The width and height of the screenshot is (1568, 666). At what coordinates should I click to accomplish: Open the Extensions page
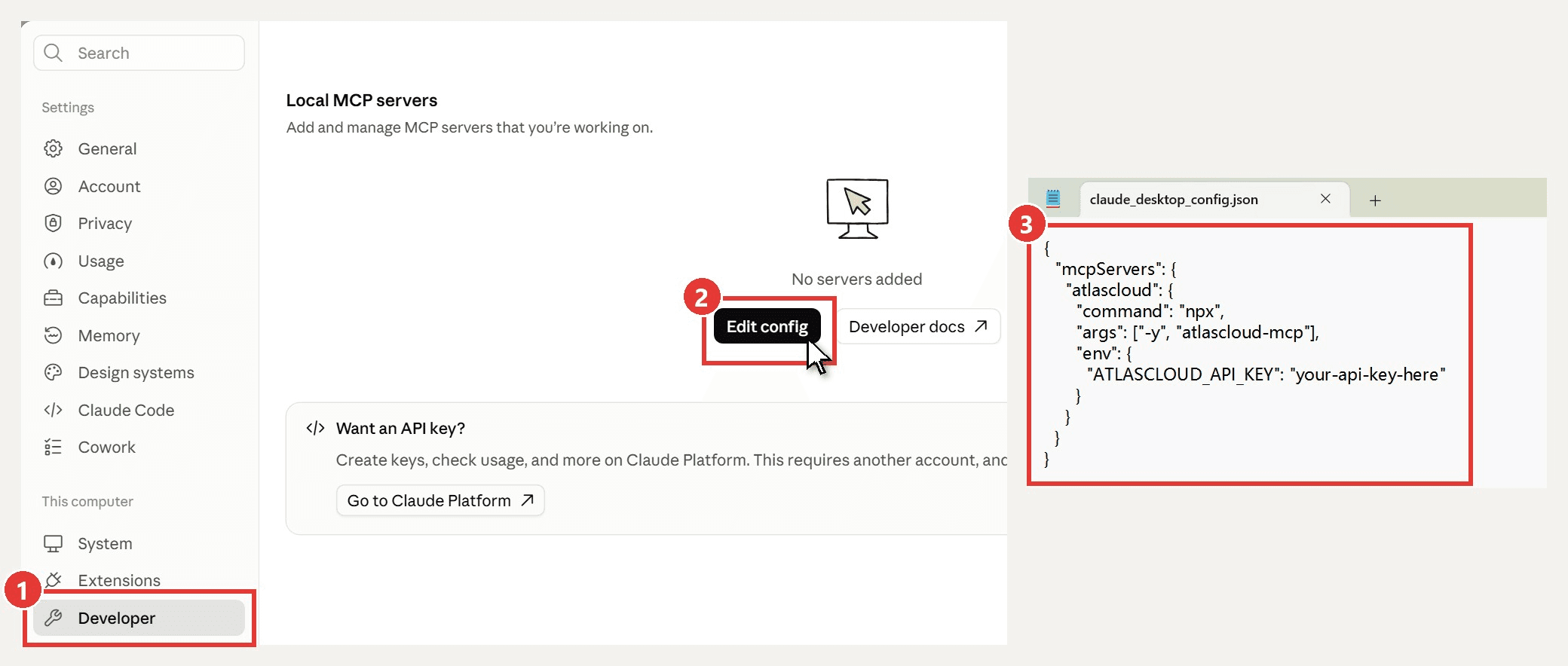pyautogui.click(x=139, y=580)
